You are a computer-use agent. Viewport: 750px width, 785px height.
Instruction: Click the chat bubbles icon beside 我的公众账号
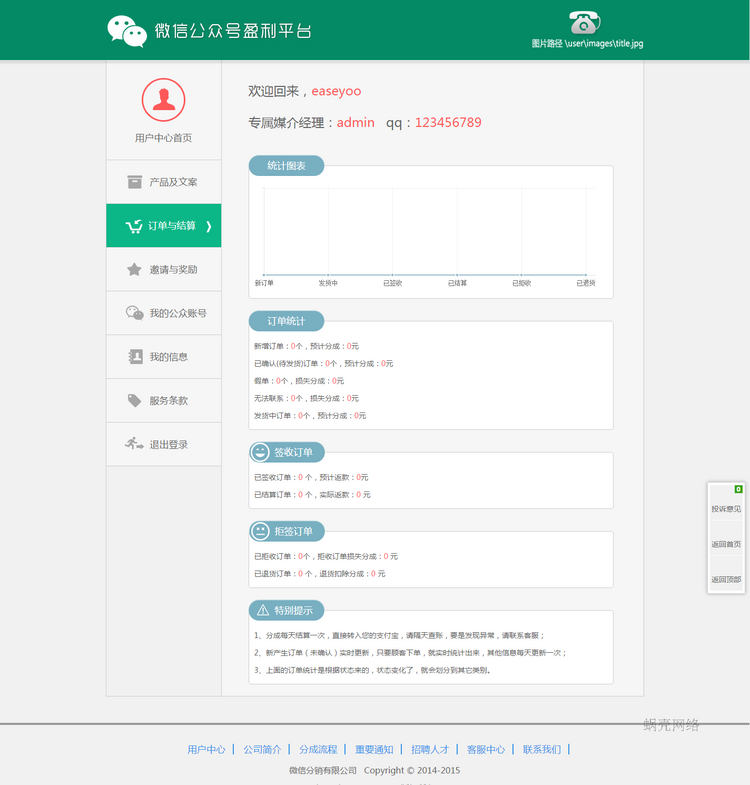[134, 313]
